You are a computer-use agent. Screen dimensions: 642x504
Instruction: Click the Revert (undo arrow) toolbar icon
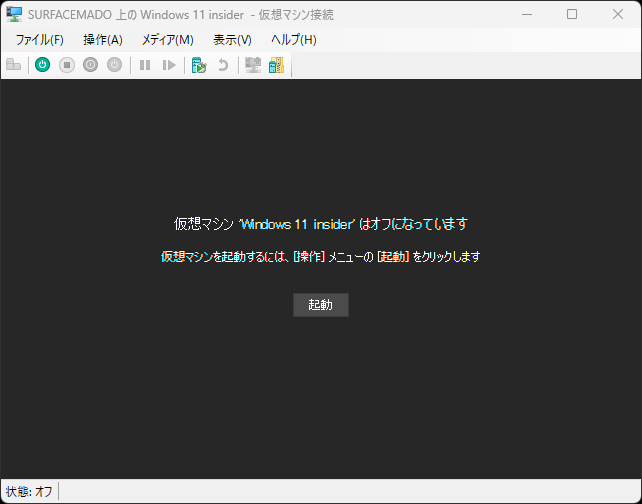[x=223, y=65]
